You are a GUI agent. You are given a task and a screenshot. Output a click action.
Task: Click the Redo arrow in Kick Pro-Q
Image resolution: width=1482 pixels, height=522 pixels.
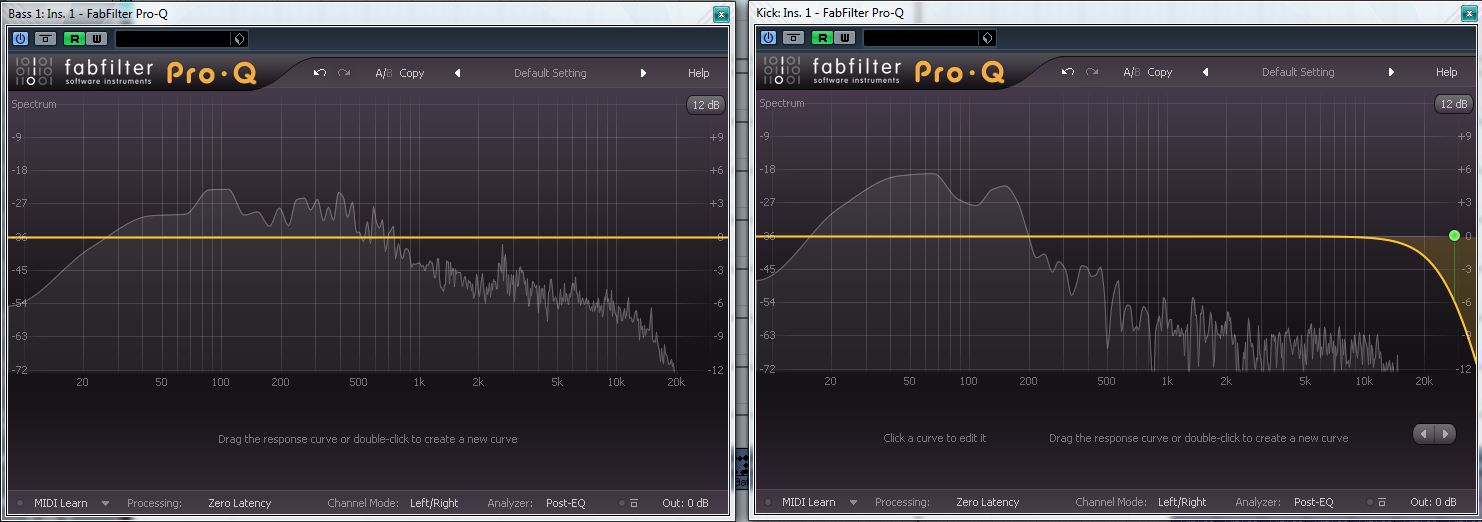coord(1092,72)
